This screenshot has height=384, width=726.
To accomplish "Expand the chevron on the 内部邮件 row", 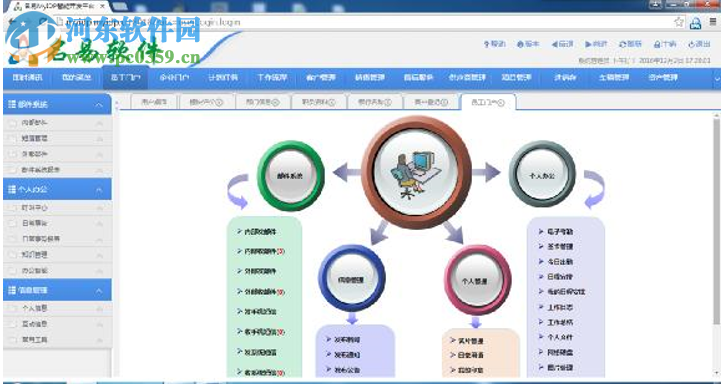I will coord(99,123).
